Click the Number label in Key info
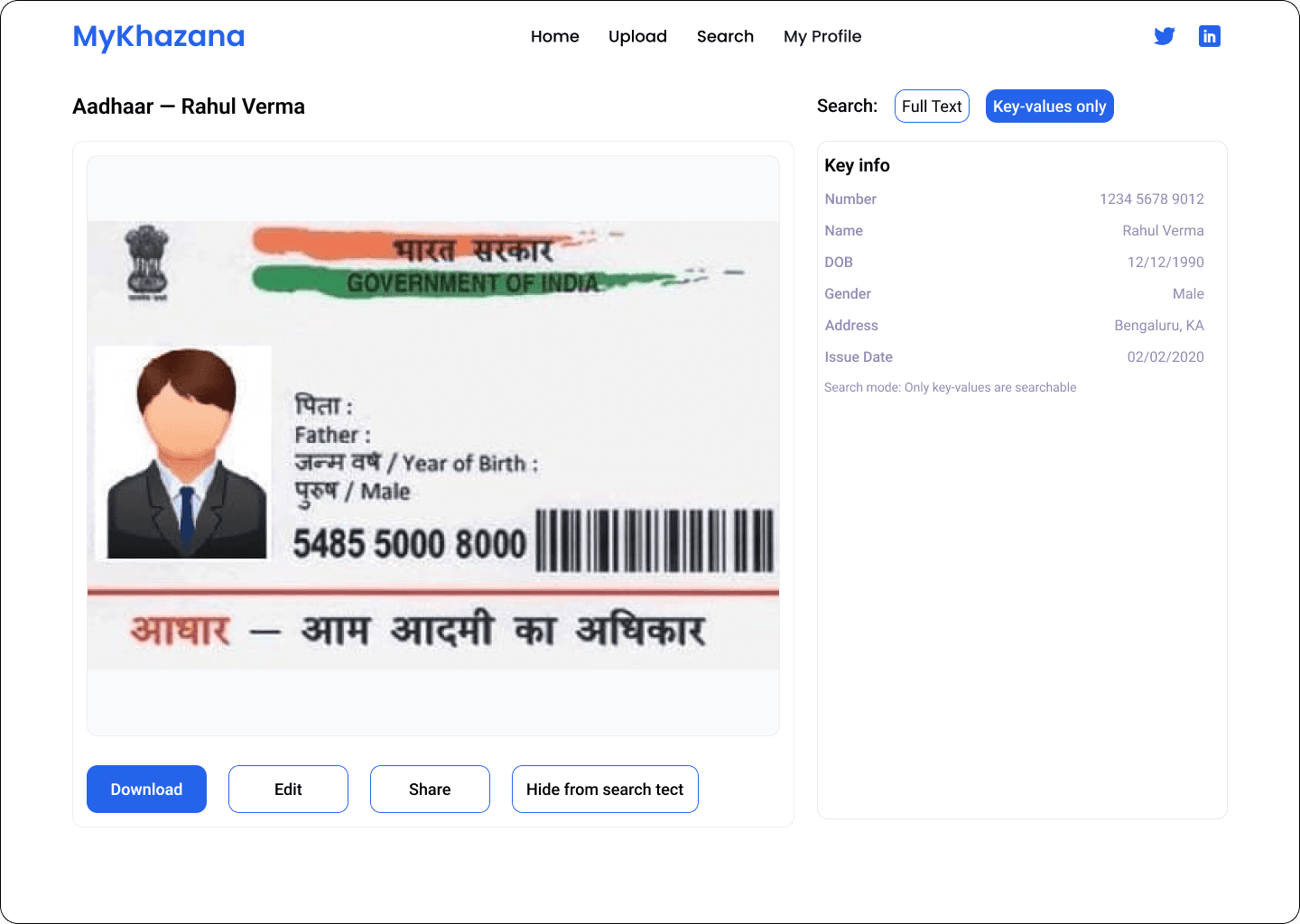1300x924 pixels. (x=850, y=199)
